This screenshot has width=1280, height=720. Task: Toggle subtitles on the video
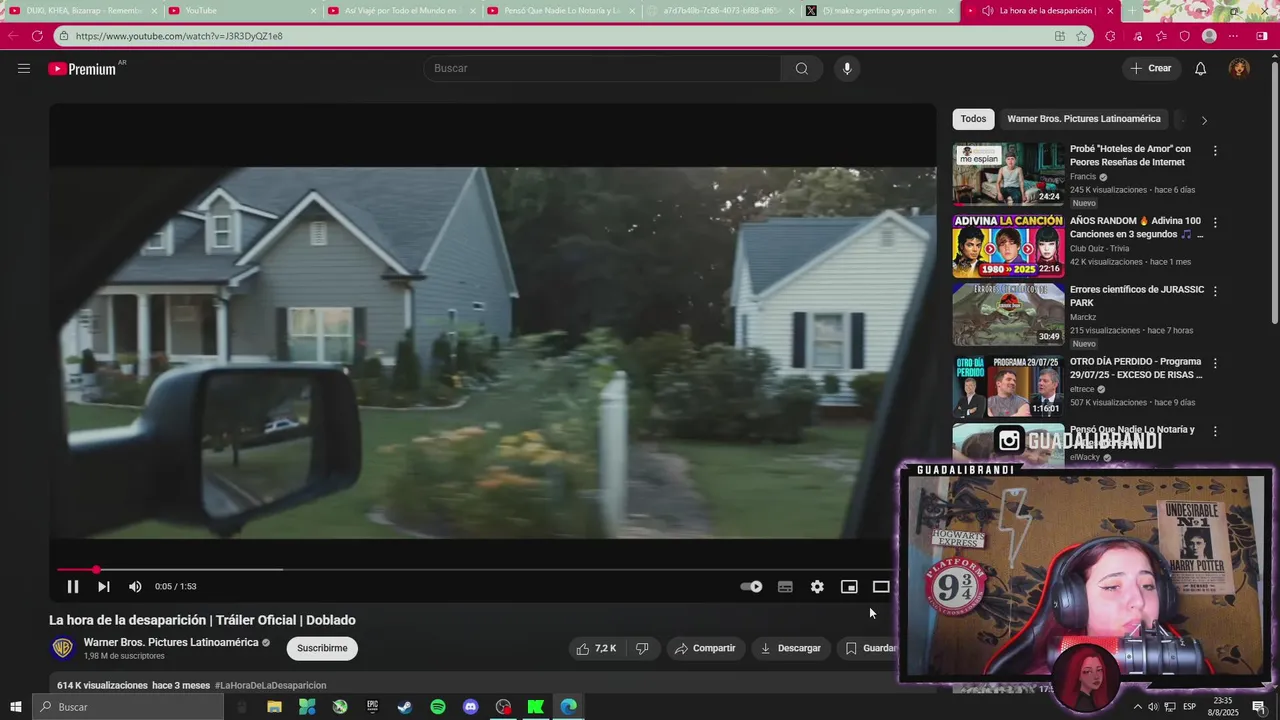pyautogui.click(x=785, y=587)
